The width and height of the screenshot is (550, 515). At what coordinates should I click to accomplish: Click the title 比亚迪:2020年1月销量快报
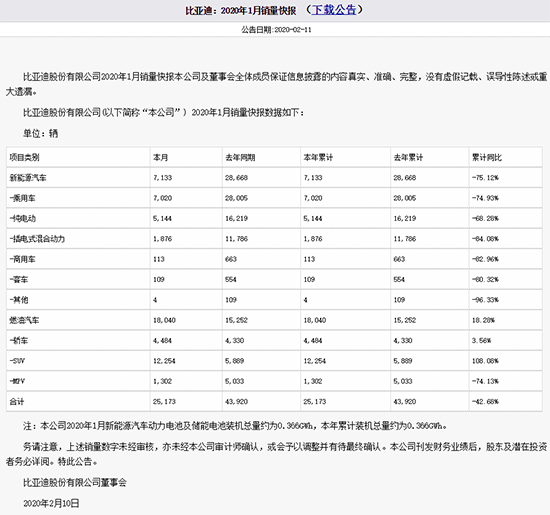241,11
